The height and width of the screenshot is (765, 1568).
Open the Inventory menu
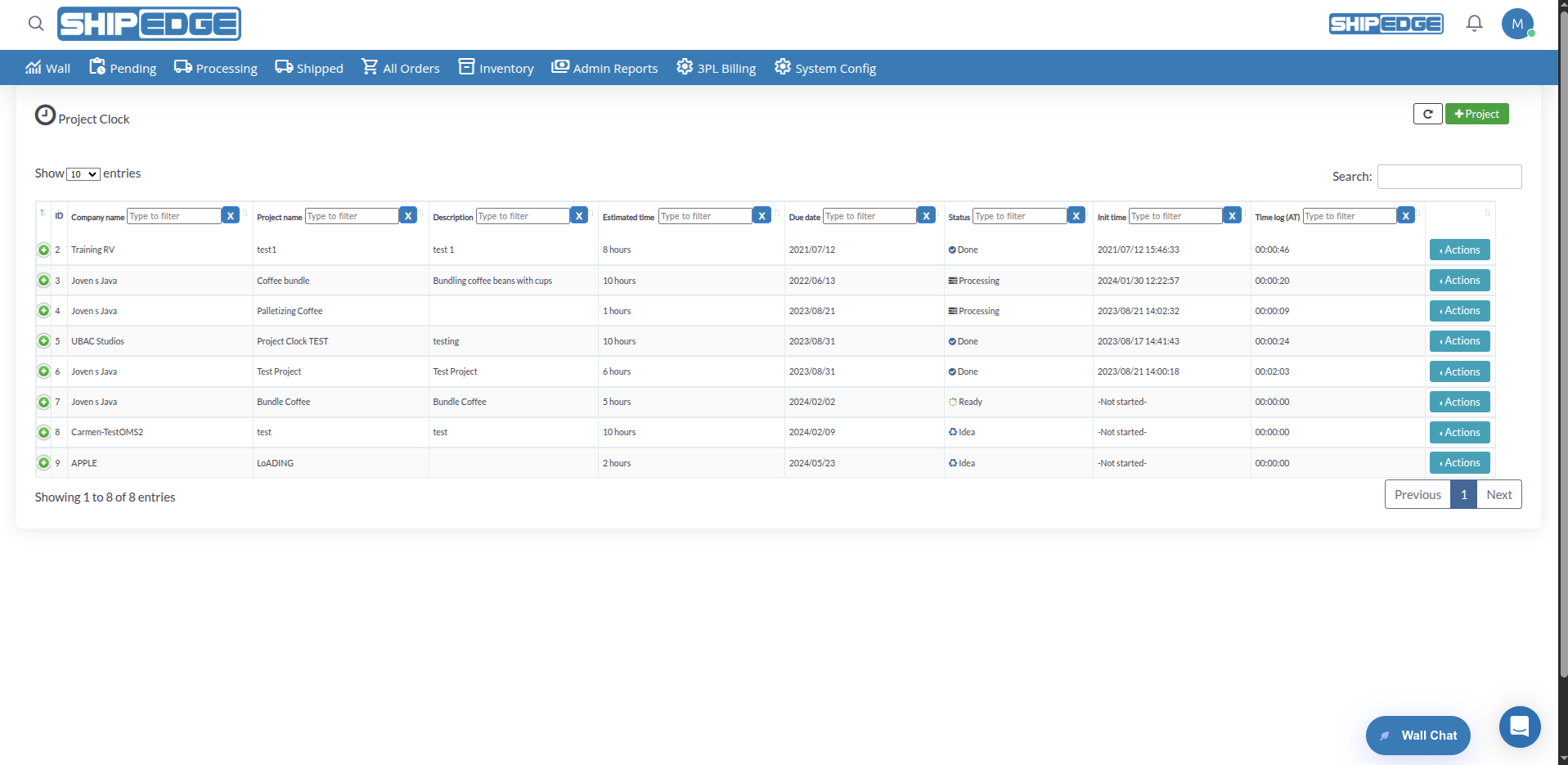tap(496, 68)
